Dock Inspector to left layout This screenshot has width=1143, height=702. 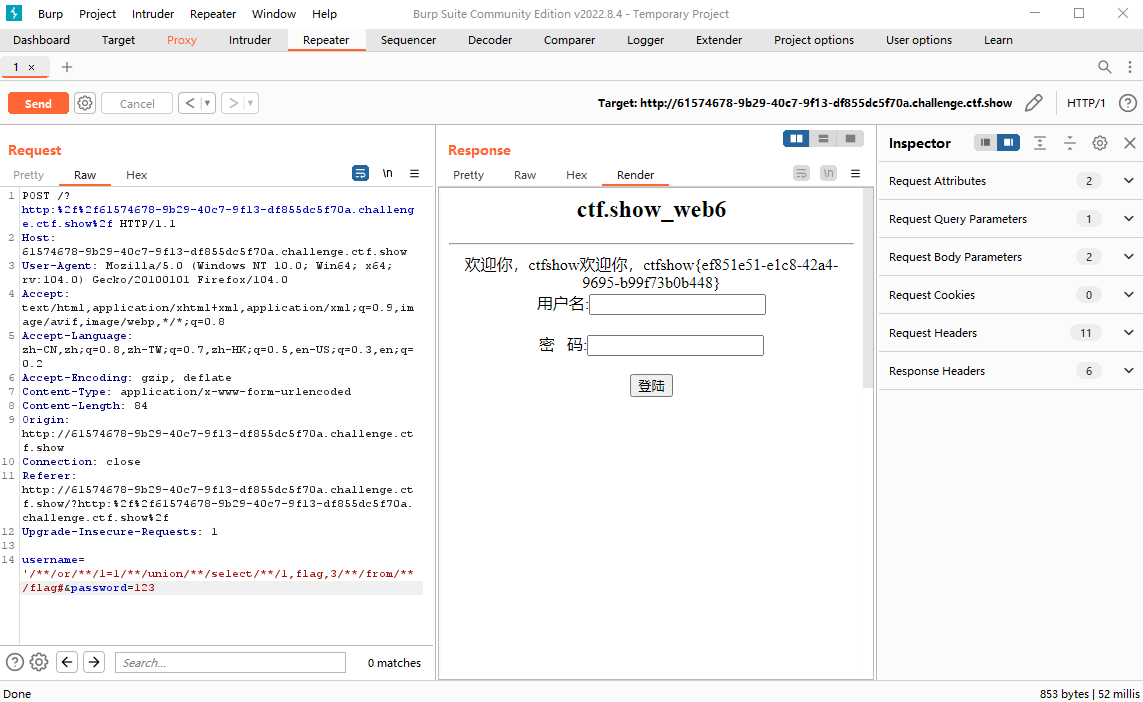coord(986,143)
